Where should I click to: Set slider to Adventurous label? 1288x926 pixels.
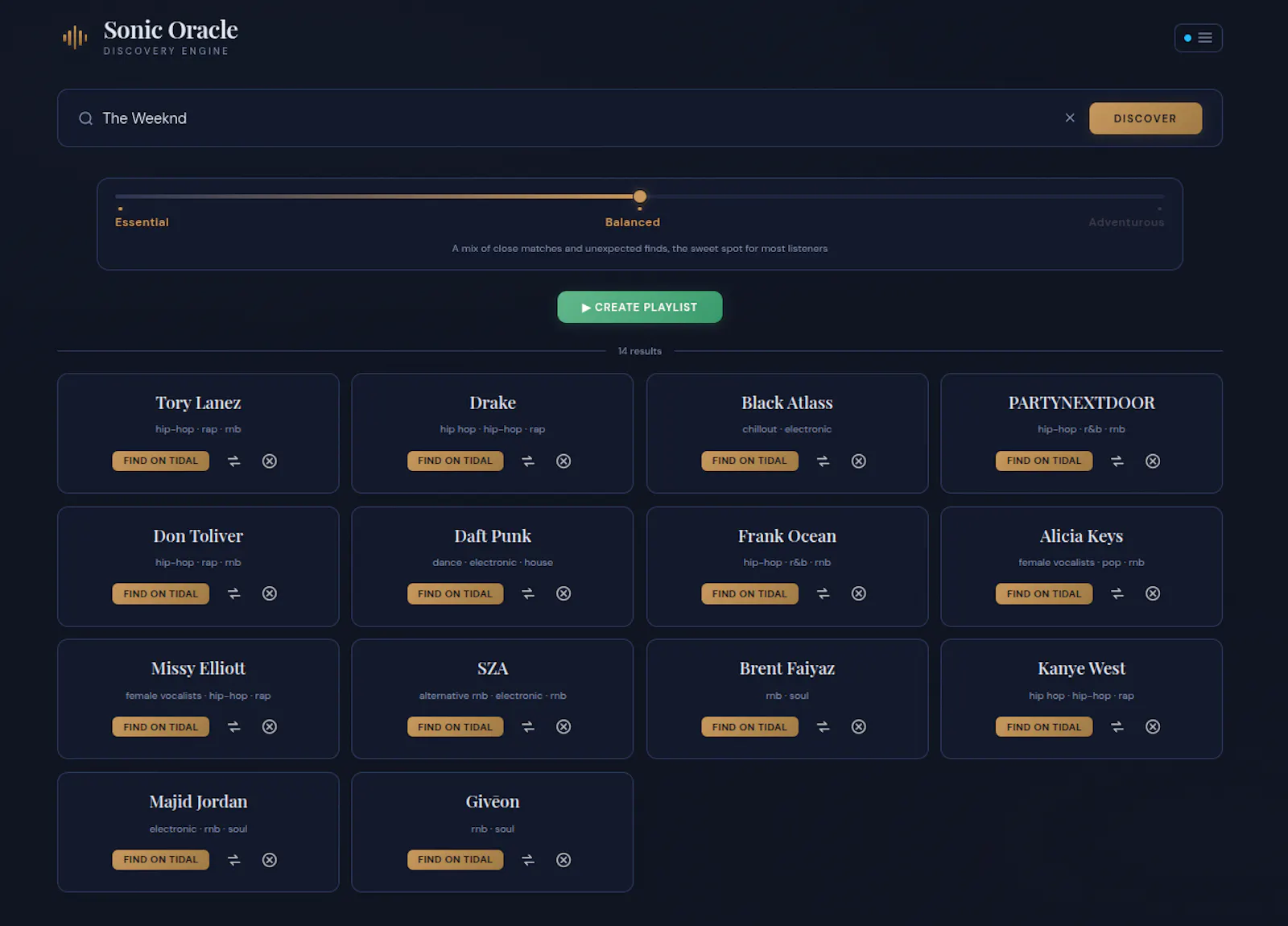tap(1126, 222)
